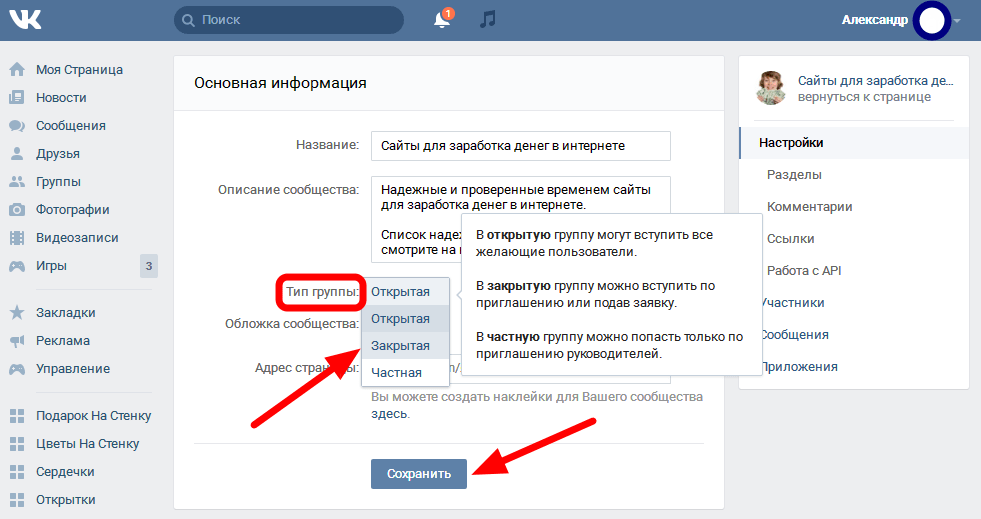Open the Тип группы dropdown showing Открытая
Viewport: 981px width, 519px height.
point(405,291)
